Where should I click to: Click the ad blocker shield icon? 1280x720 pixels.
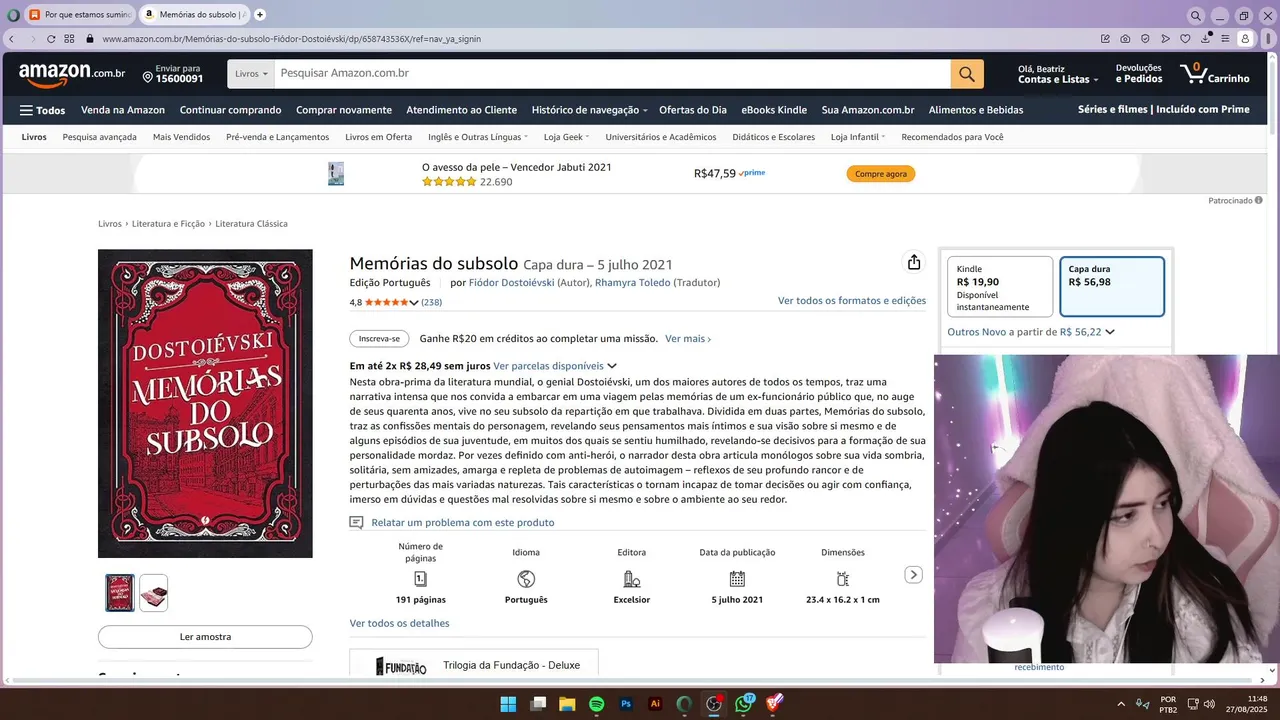pos(1145,39)
